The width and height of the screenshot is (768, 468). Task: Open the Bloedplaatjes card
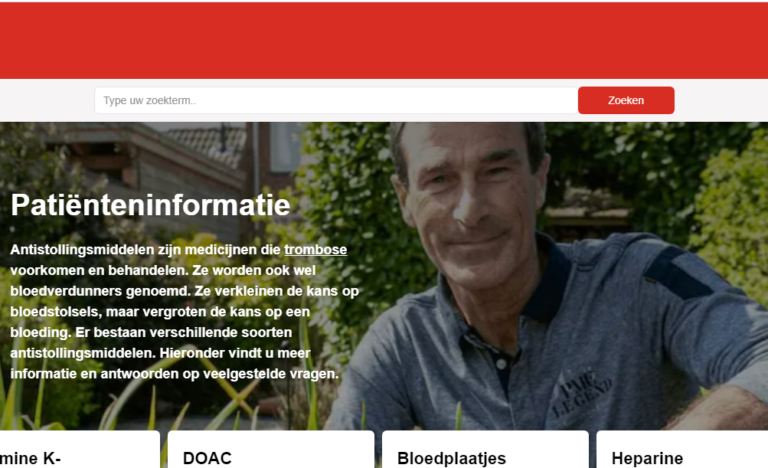click(x=485, y=449)
